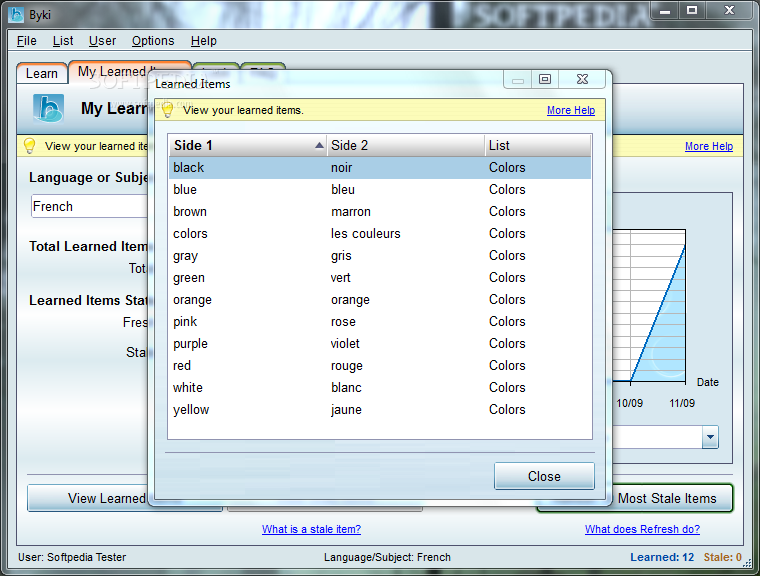Image resolution: width=760 pixels, height=576 pixels.
Task: Open the Options menu
Action: pos(153,41)
